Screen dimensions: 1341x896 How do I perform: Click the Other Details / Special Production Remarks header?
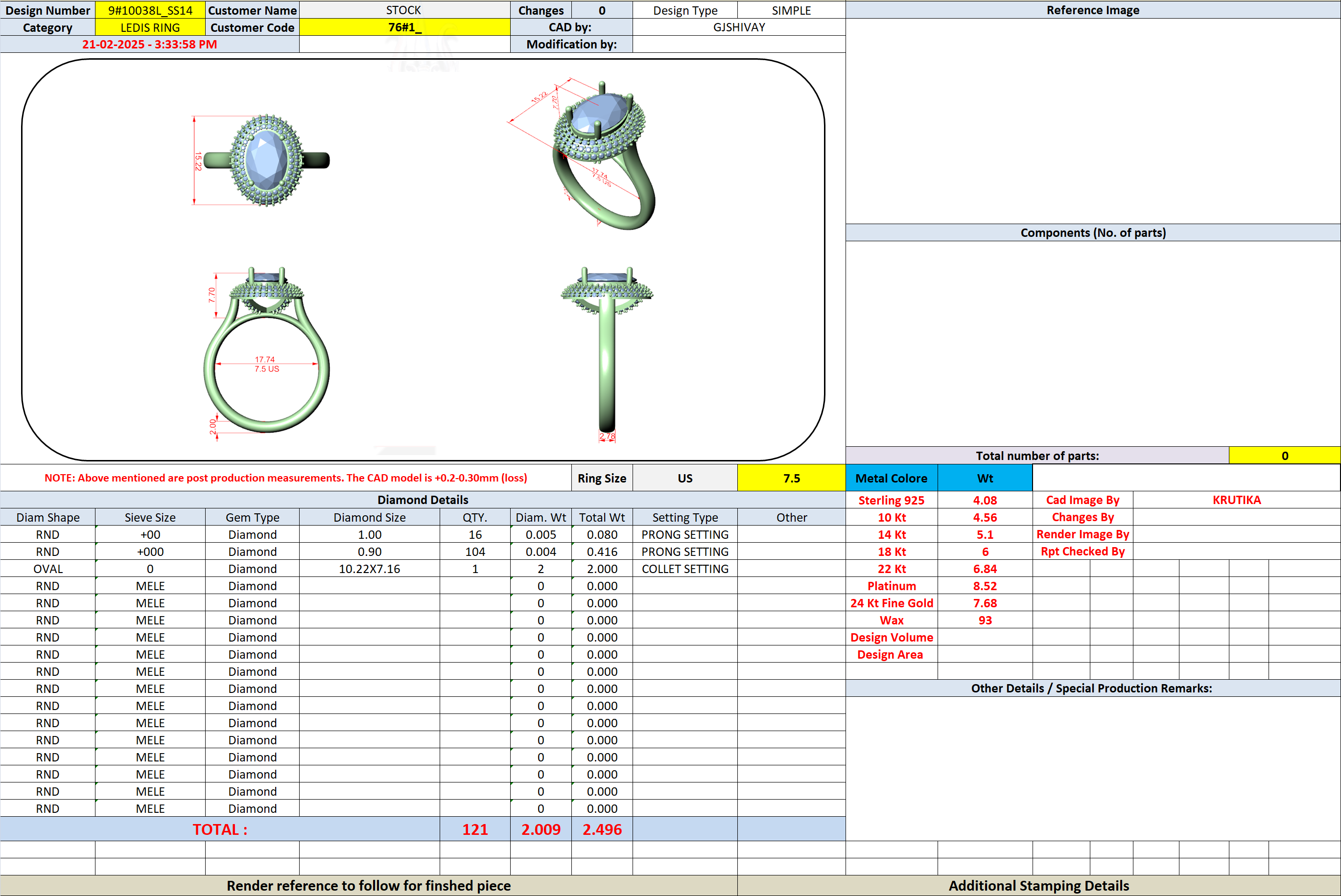(x=1093, y=688)
